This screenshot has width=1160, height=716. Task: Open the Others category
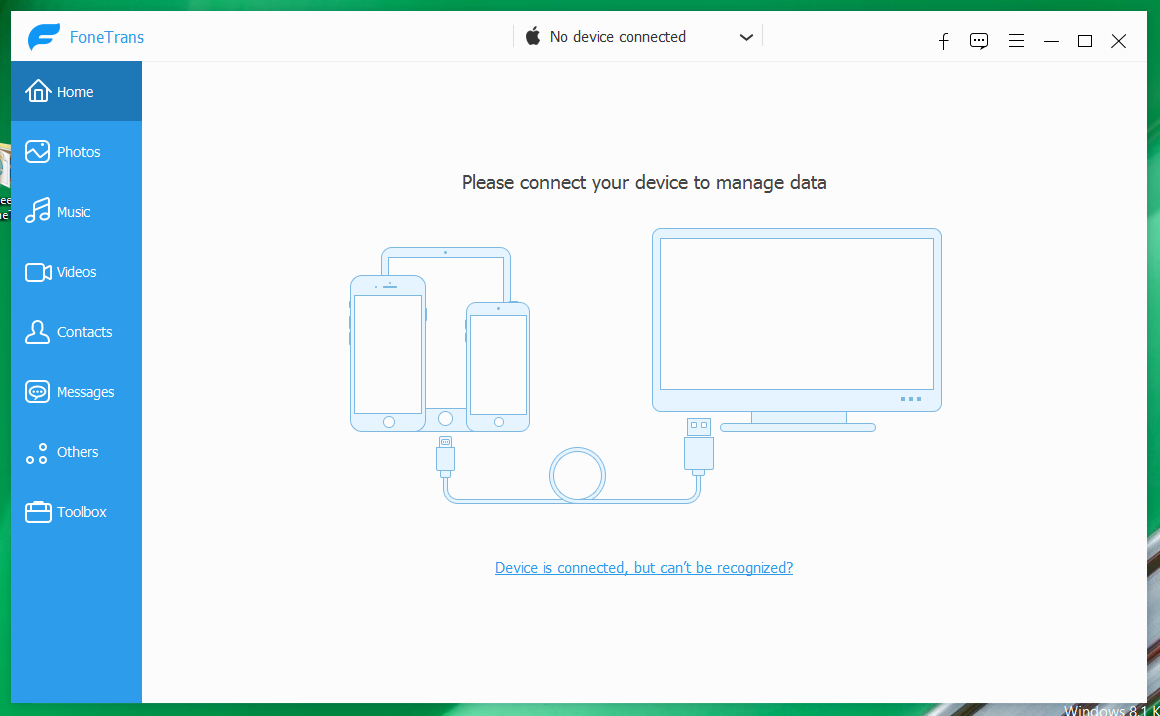point(76,452)
